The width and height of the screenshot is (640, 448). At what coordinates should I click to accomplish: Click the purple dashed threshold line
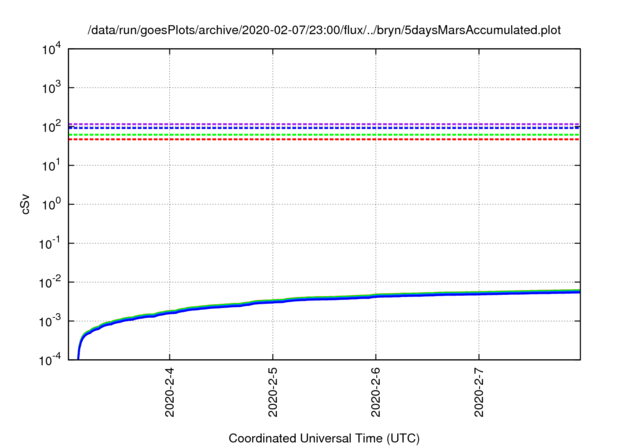[x=324, y=124]
